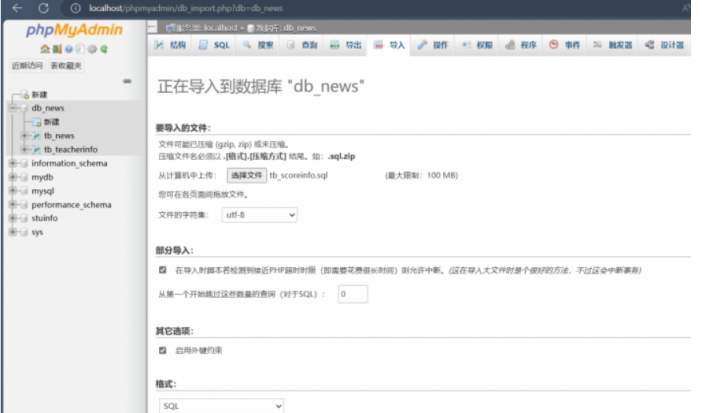Open the 操作 (Operations) tab

coord(432,45)
